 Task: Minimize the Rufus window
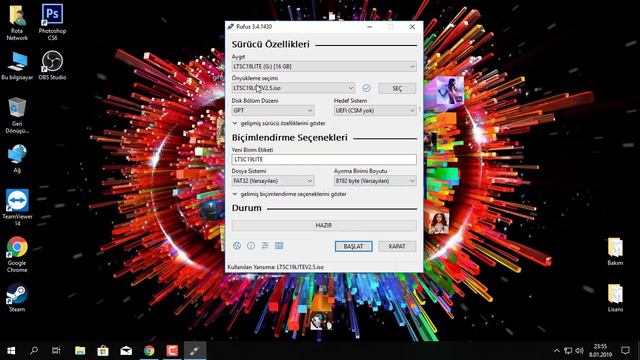(369, 27)
